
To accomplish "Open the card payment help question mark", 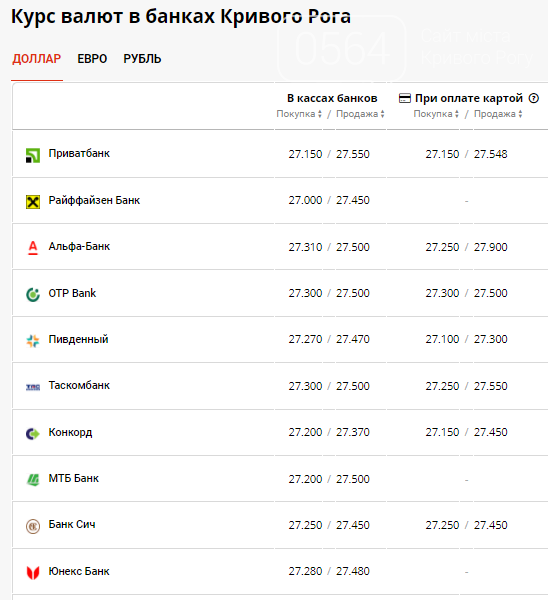I will (x=534, y=98).
